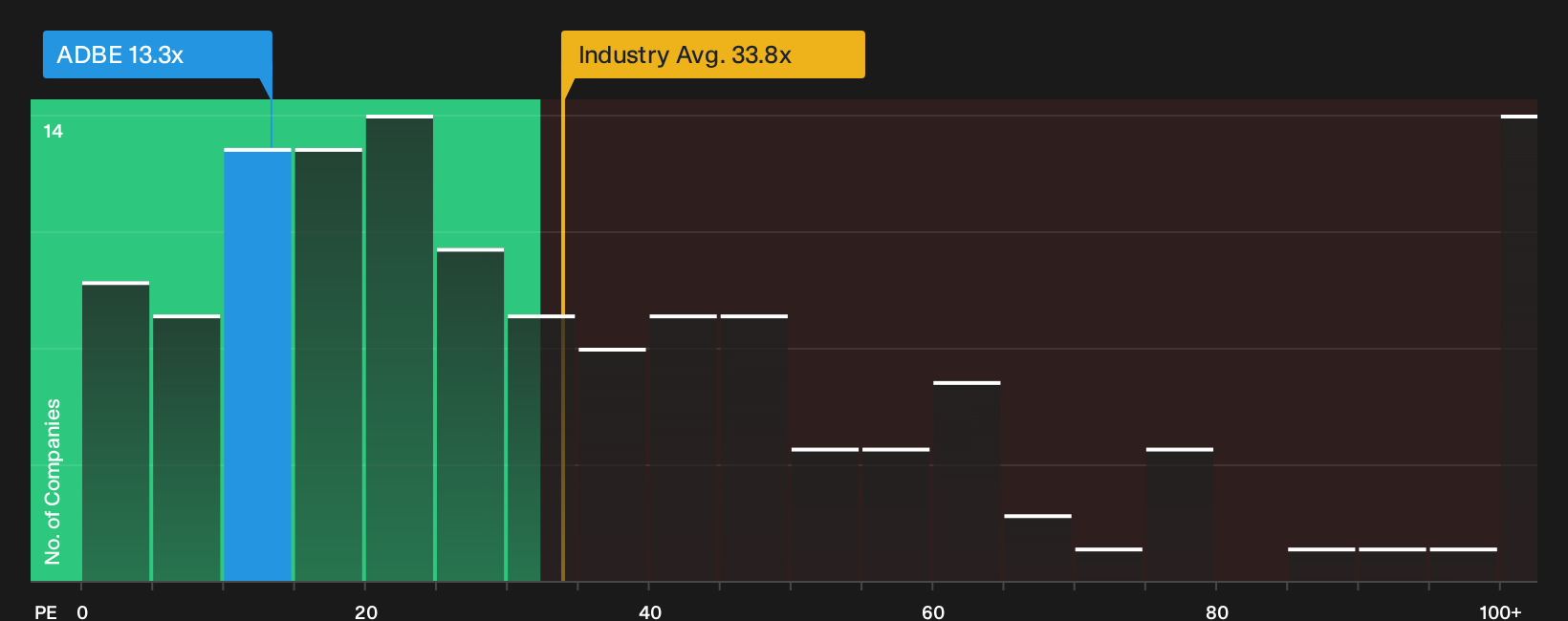1568x621 pixels.
Task: Click the histogram bar for PE 40-45
Action: [684, 448]
